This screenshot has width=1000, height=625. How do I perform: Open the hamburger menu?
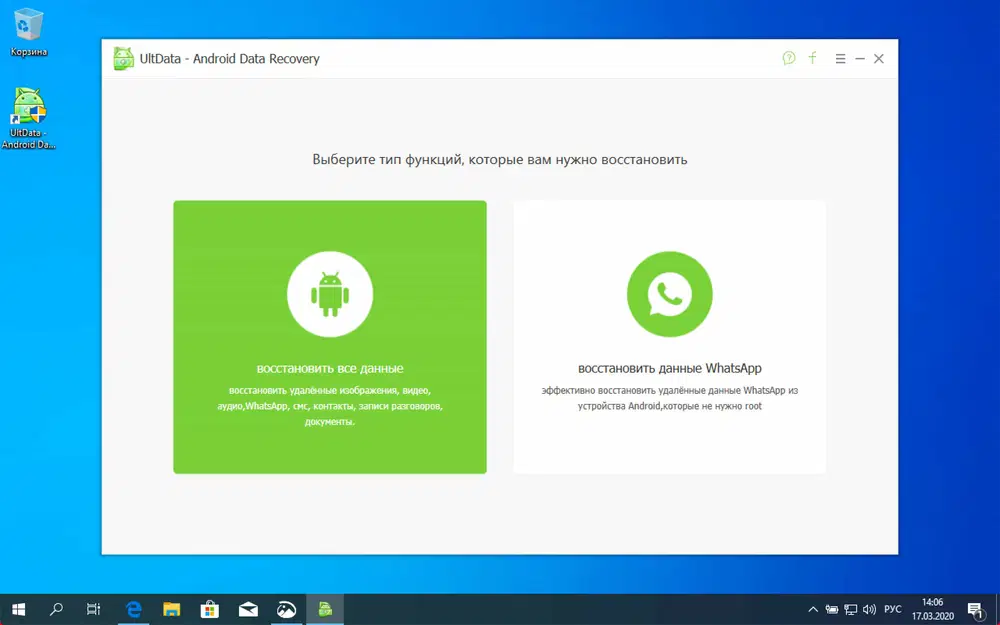click(840, 58)
